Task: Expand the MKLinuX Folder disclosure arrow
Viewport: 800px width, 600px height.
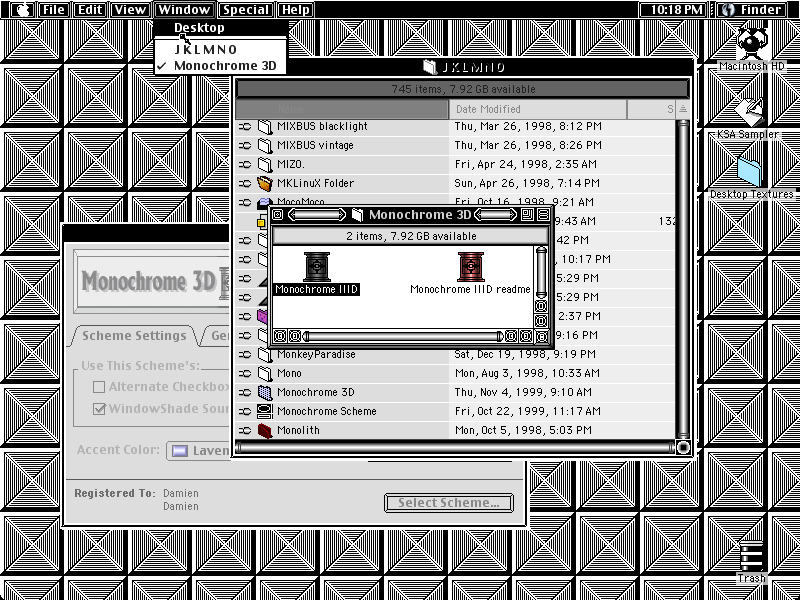Action: coord(245,184)
